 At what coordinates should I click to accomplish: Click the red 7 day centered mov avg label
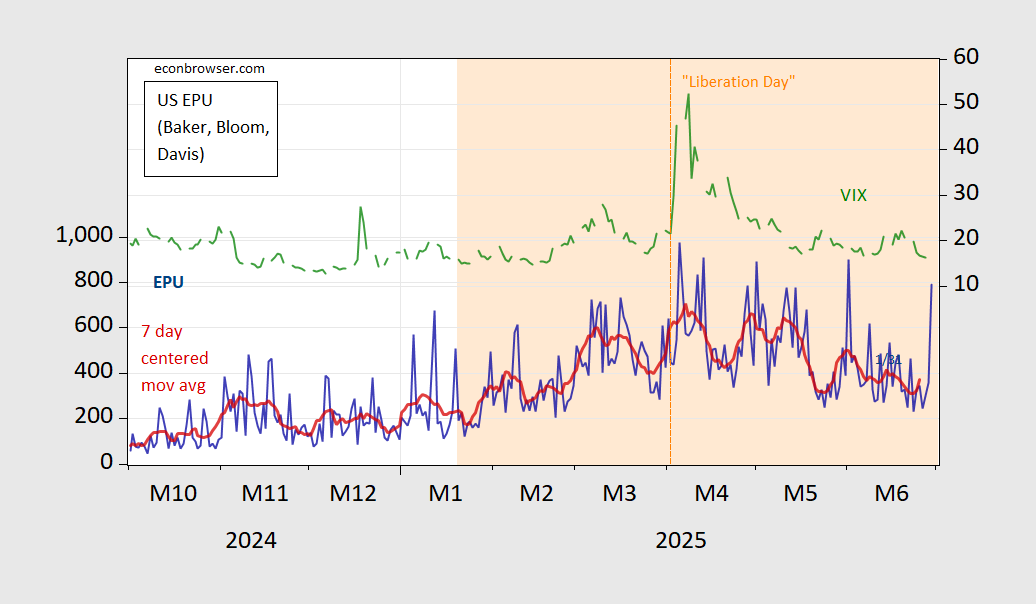pyautogui.click(x=175, y=358)
